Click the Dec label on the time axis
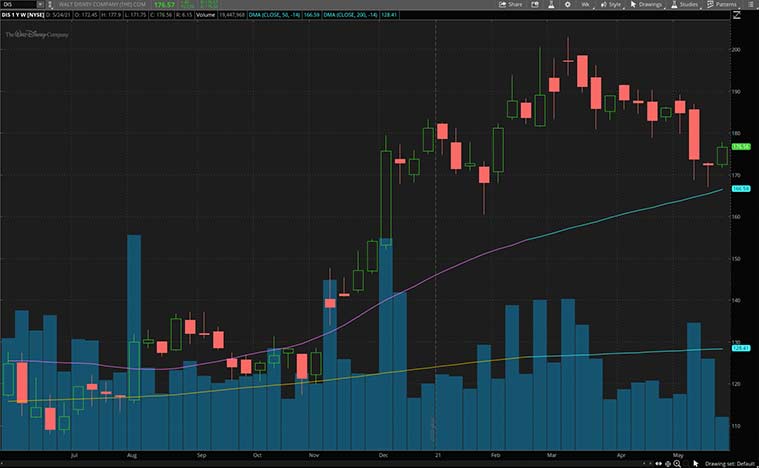The image size is (759, 468). [383, 455]
